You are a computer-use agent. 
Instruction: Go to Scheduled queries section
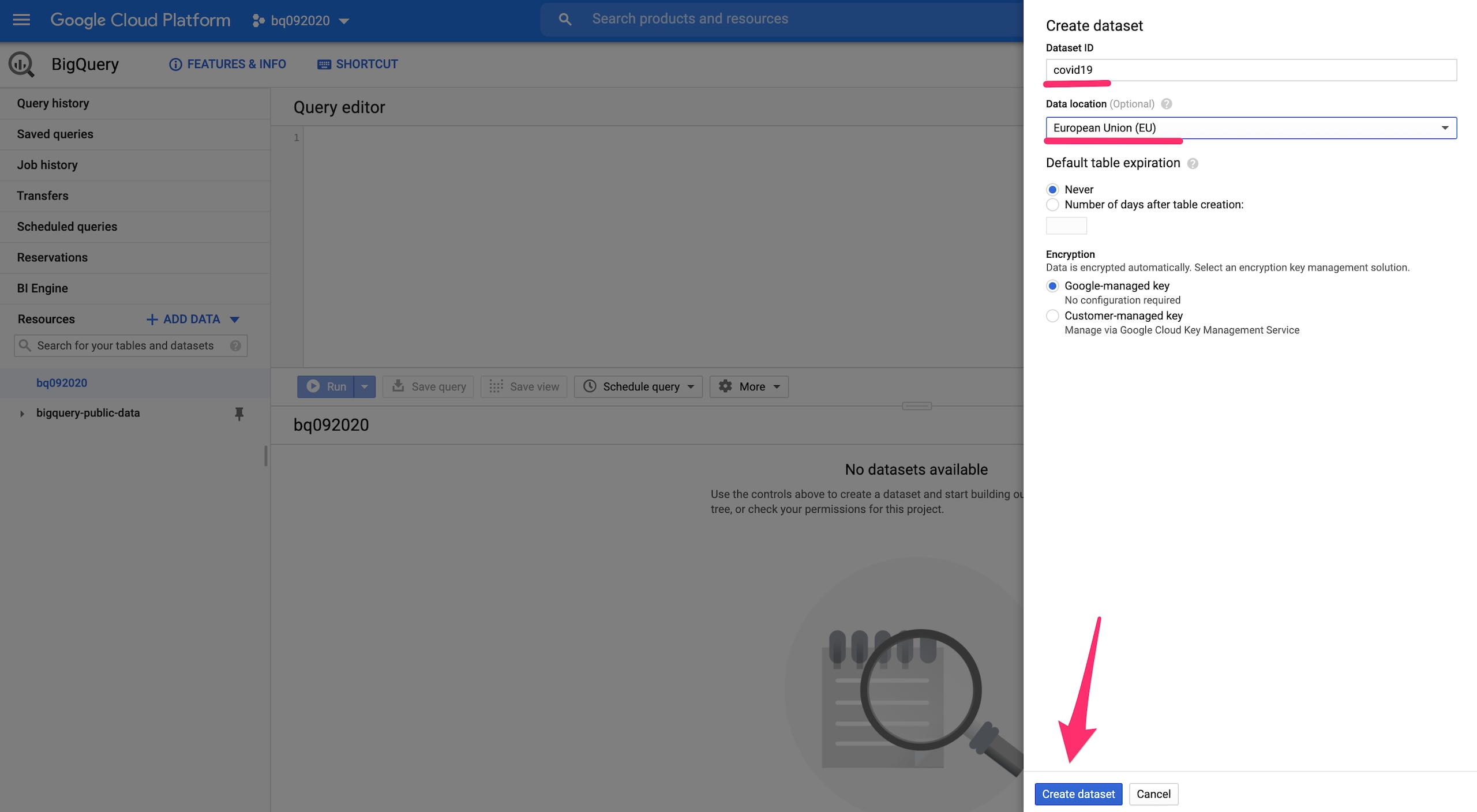[67, 227]
